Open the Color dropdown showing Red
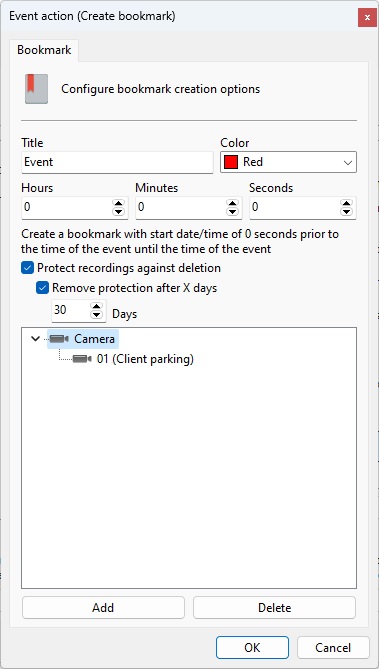The height and width of the screenshot is (669, 379). point(289,162)
